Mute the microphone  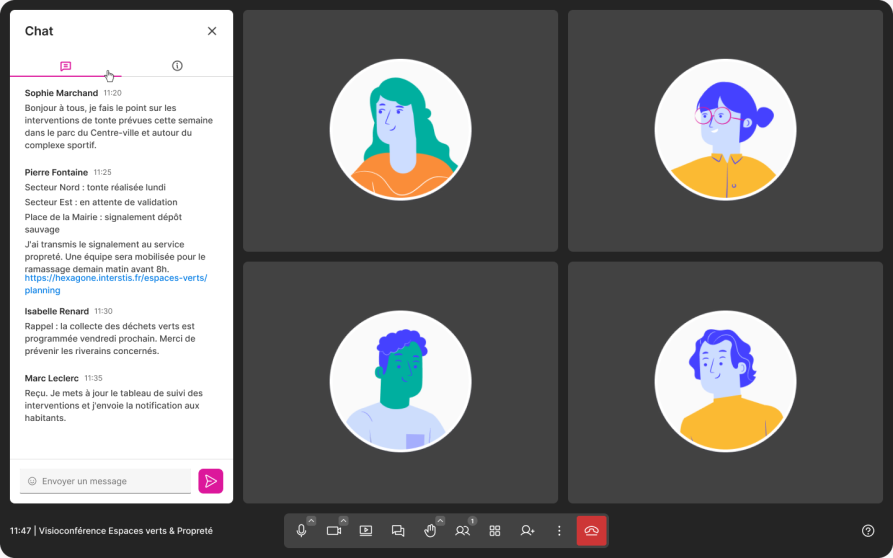point(301,531)
